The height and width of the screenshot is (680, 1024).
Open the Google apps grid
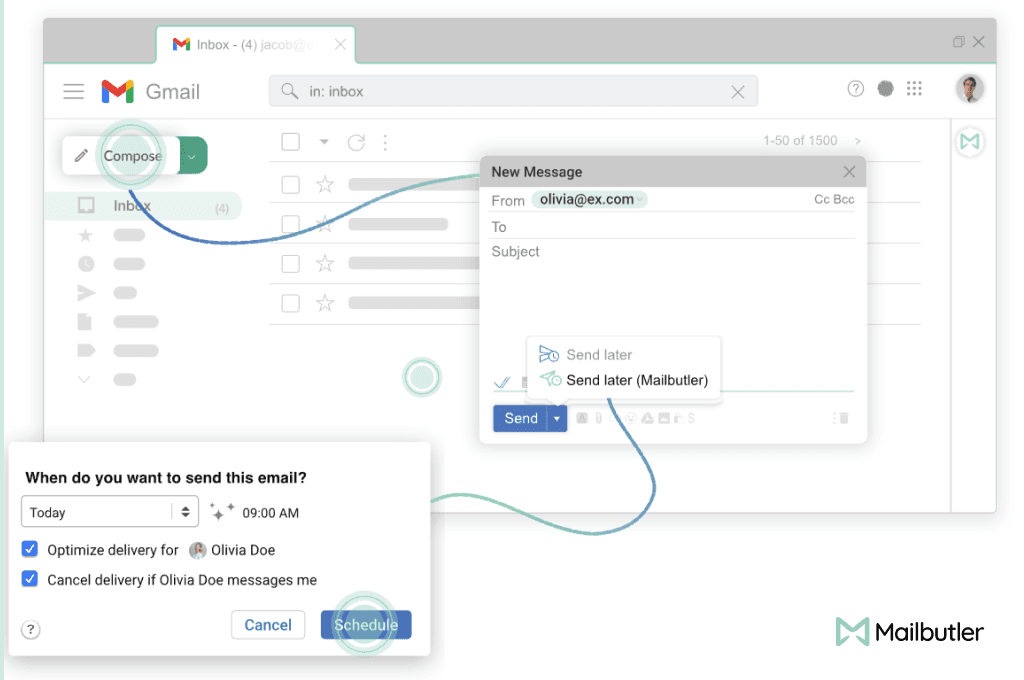[x=914, y=89]
